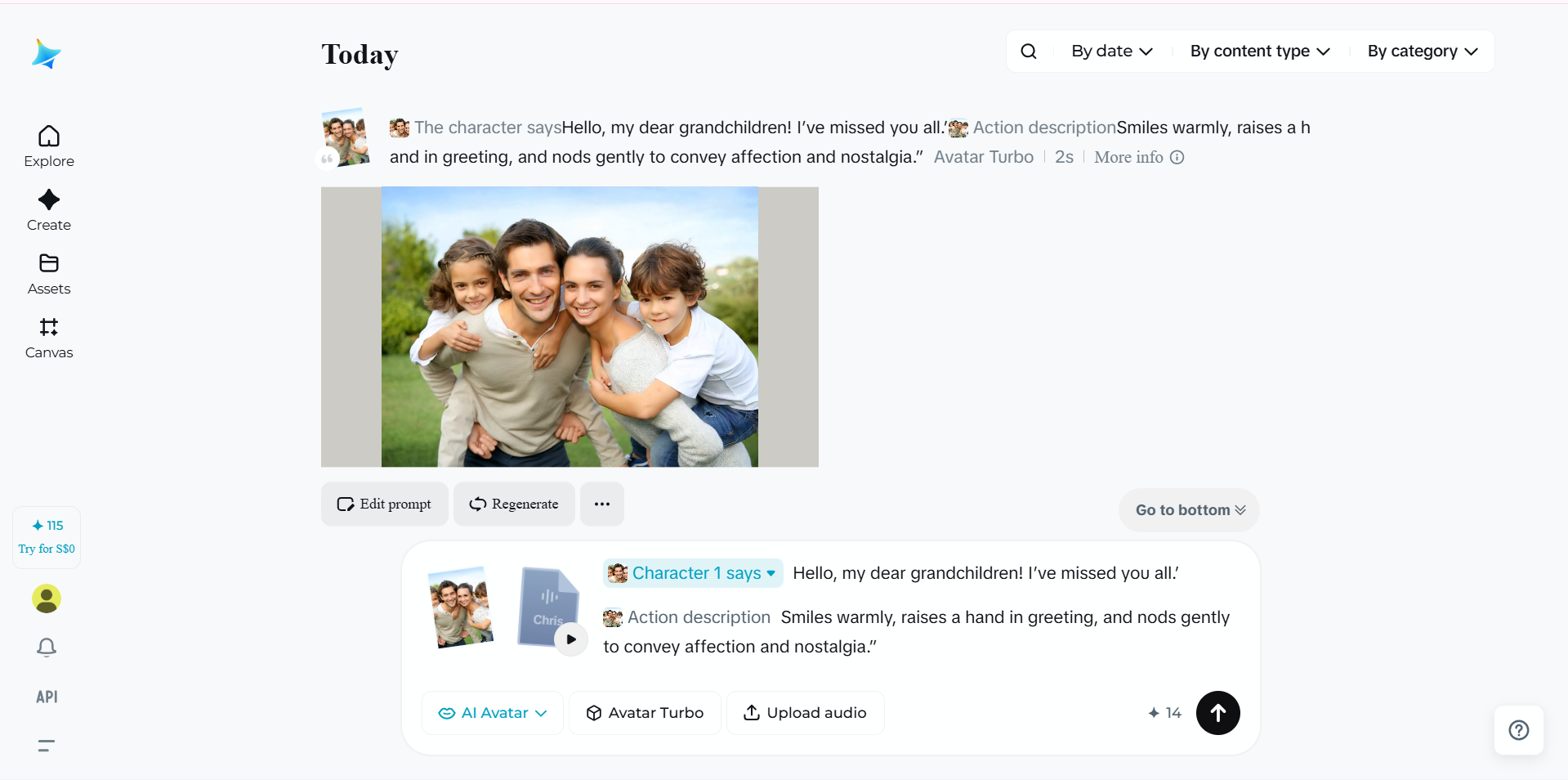1568x780 pixels.
Task: Open the help question mark
Action: [x=1519, y=730]
